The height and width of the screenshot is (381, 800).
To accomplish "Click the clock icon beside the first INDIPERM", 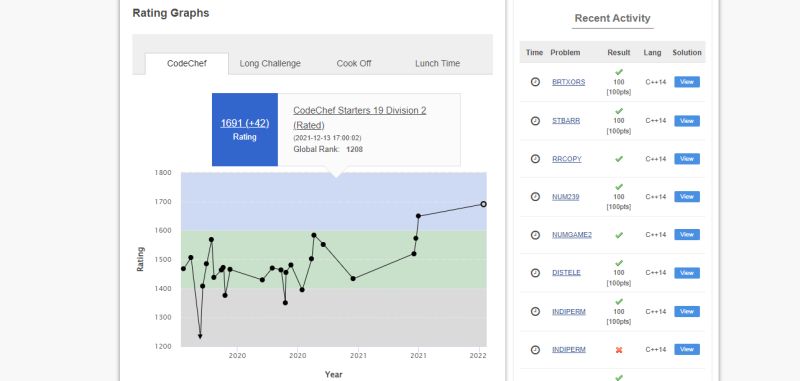I will [535, 311].
